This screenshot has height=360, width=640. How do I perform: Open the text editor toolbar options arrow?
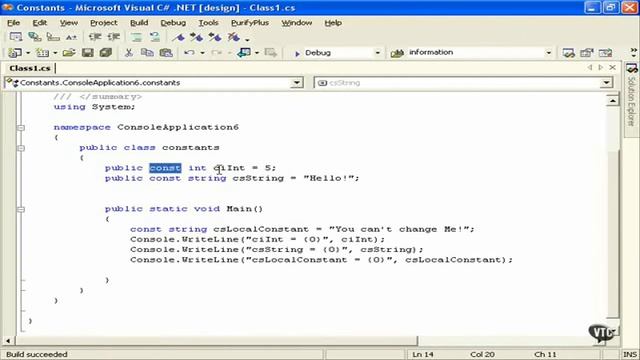coord(247,39)
